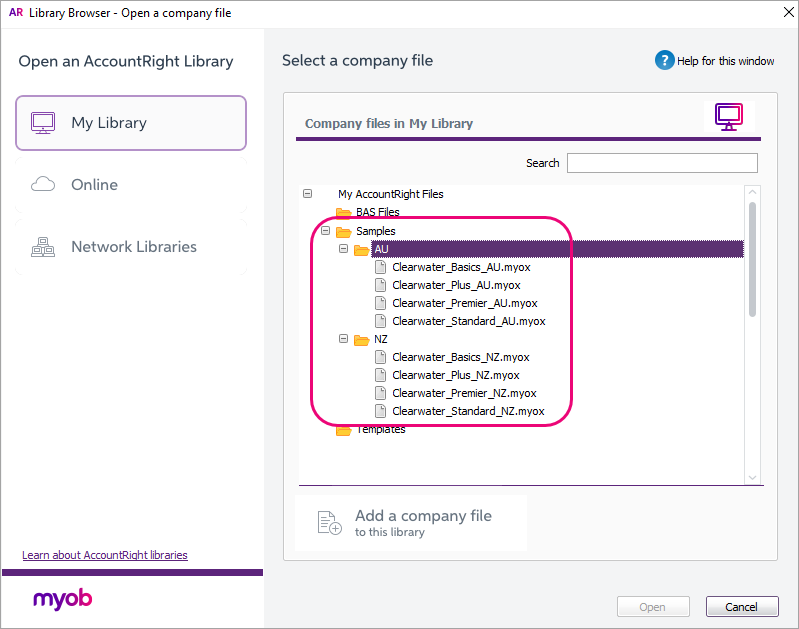Image resolution: width=799 pixels, height=629 pixels.
Task: Click the add company file document icon
Action: click(329, 522)
